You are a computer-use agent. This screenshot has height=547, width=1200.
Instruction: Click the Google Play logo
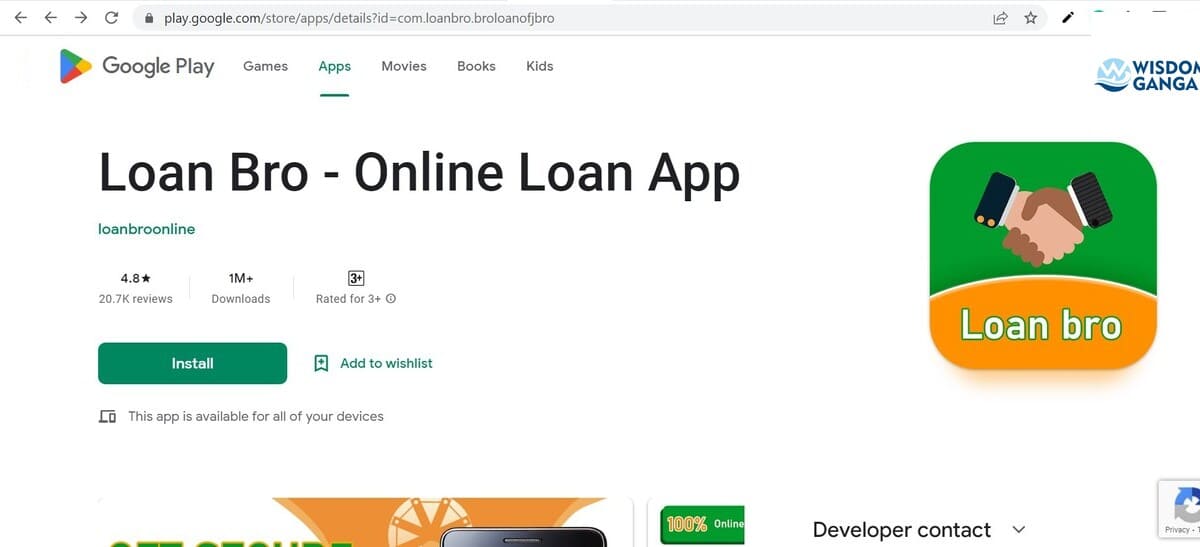(137, 66)
